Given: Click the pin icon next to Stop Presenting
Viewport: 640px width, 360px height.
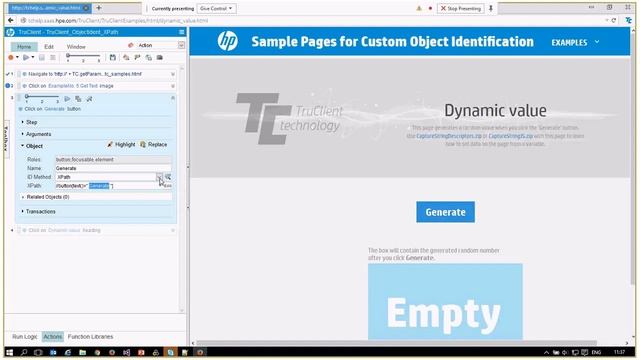Looking at the screenshot, I should (491, 8).
